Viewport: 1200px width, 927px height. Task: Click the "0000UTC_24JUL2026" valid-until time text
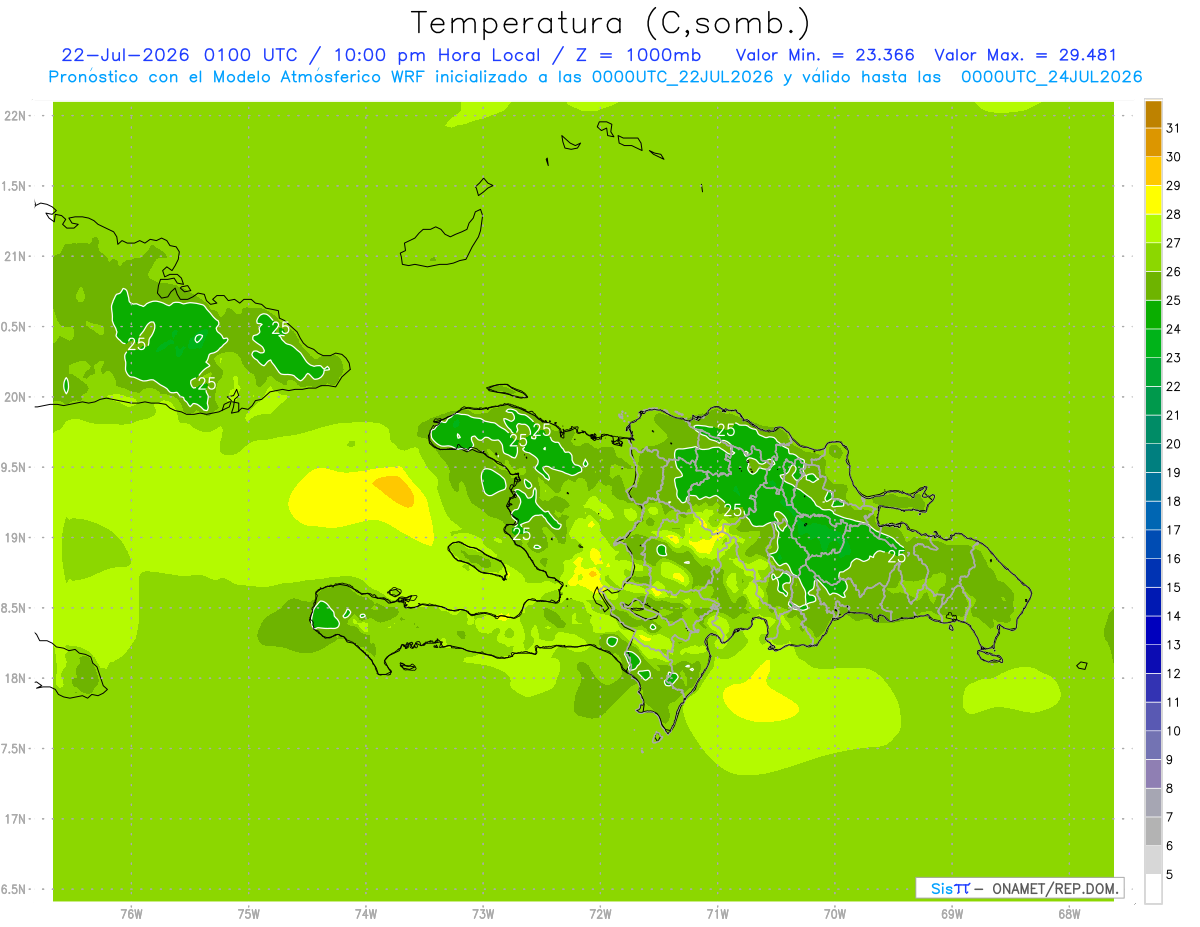tap(1051, 77)
